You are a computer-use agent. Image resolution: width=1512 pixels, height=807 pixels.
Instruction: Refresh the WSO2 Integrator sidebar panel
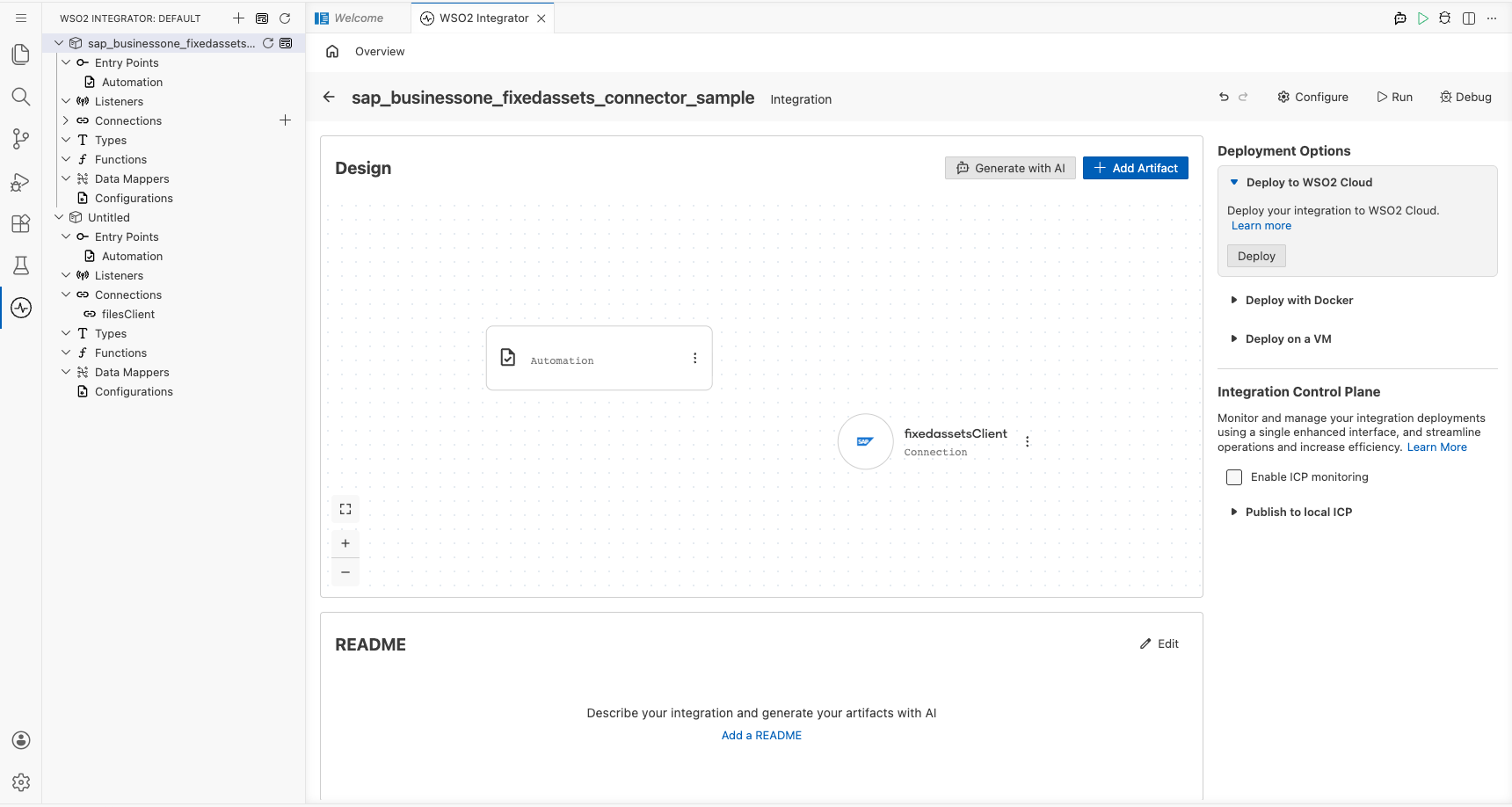click(285, 18)
